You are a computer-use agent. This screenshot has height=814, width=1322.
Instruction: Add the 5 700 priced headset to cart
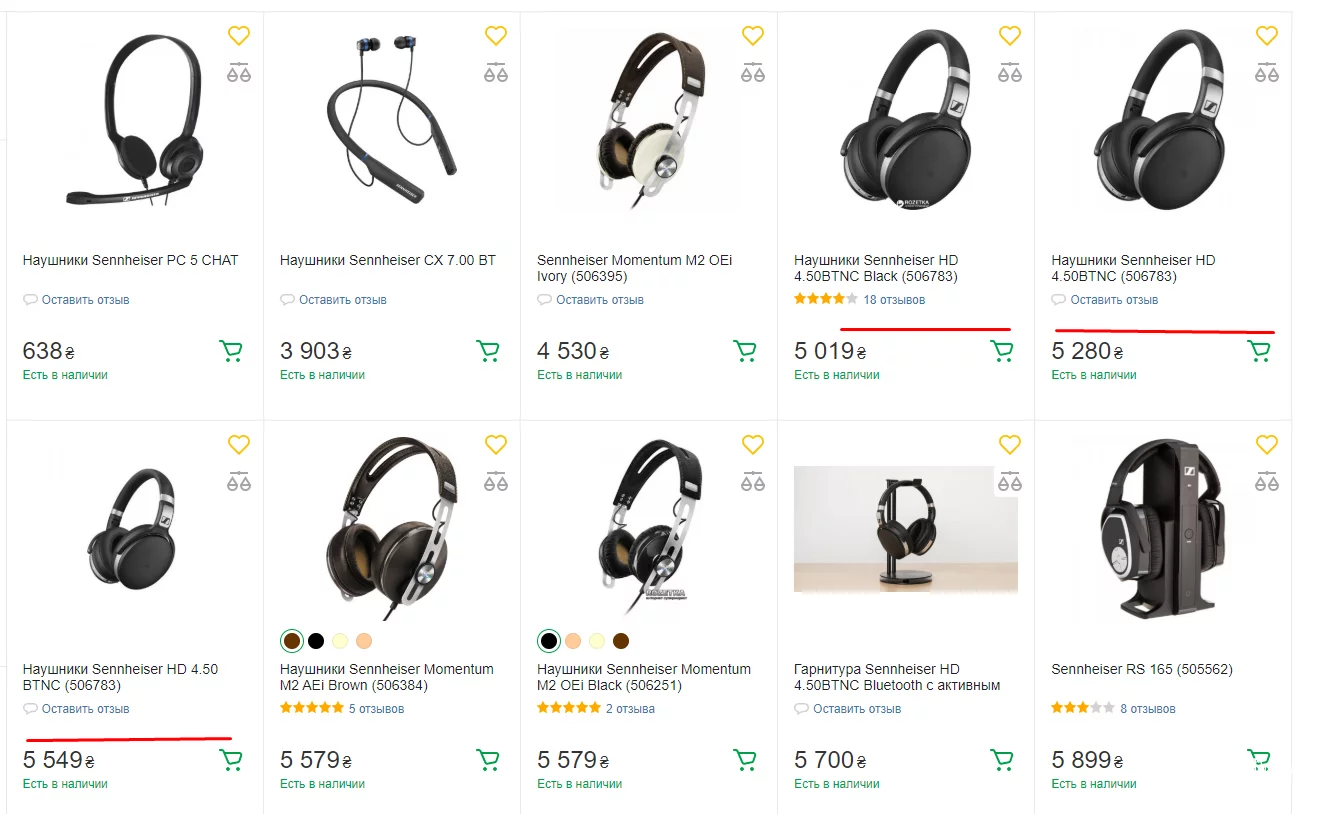1002,760
